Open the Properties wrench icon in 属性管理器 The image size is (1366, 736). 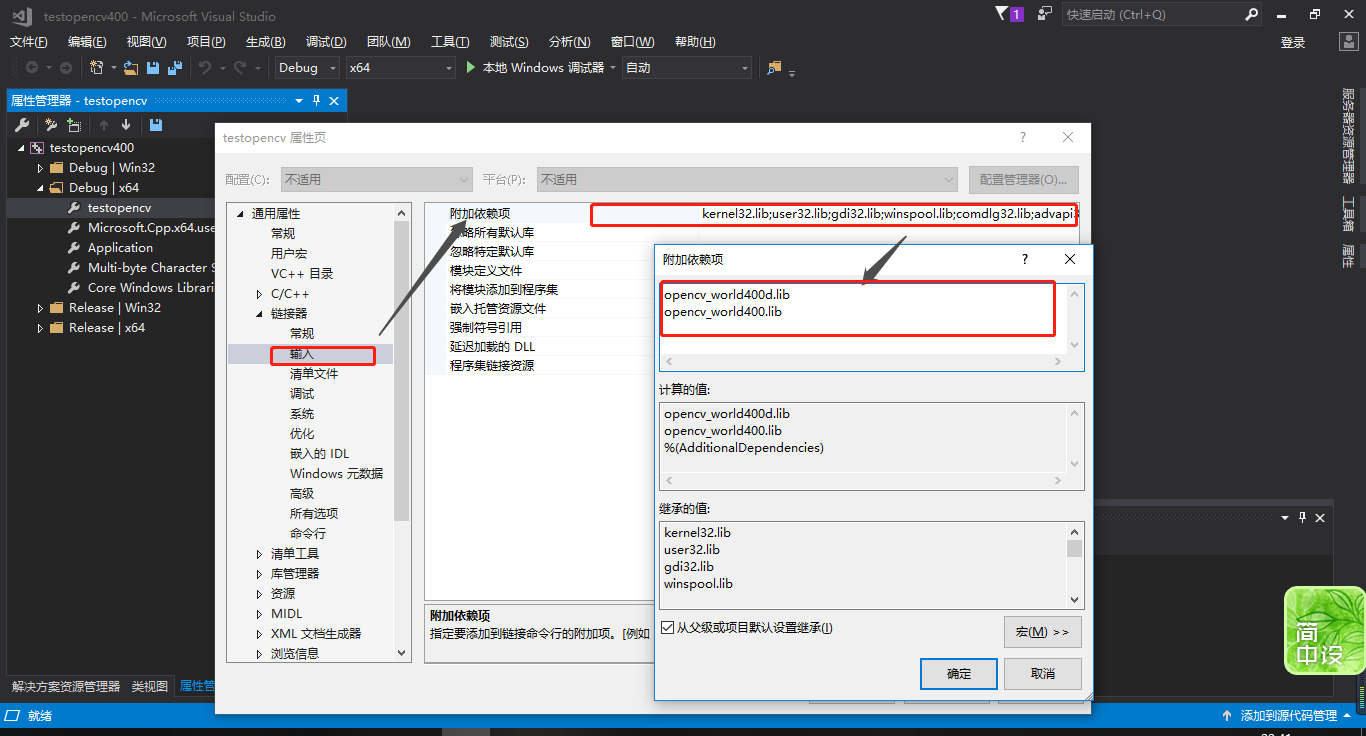tap(22, 124)
